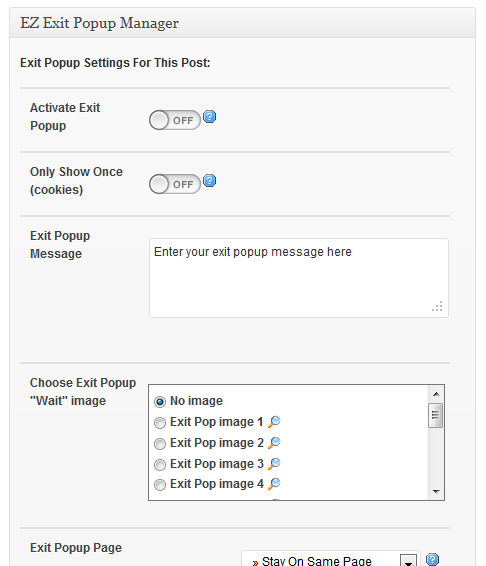Select Exit Pop image 2 radio button

tap(160, 444)
